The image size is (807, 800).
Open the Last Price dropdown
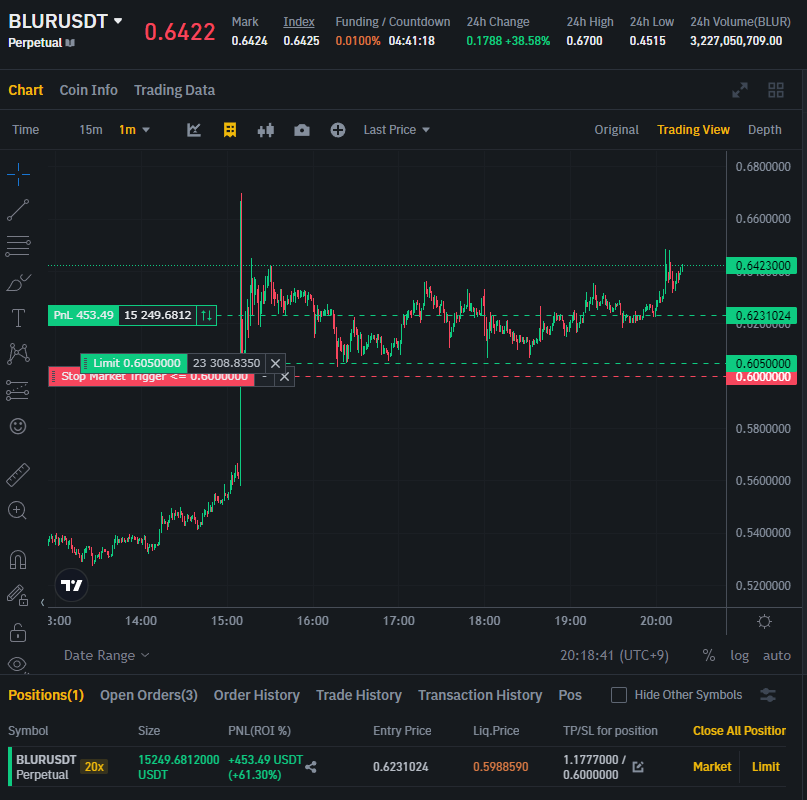(396, 130)
